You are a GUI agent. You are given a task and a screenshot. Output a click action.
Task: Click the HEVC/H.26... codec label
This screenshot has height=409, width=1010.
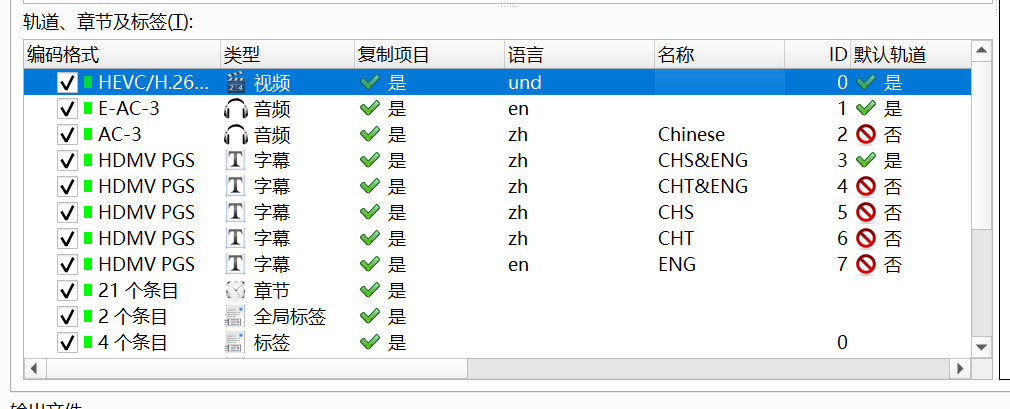click(x=154, y=82)
